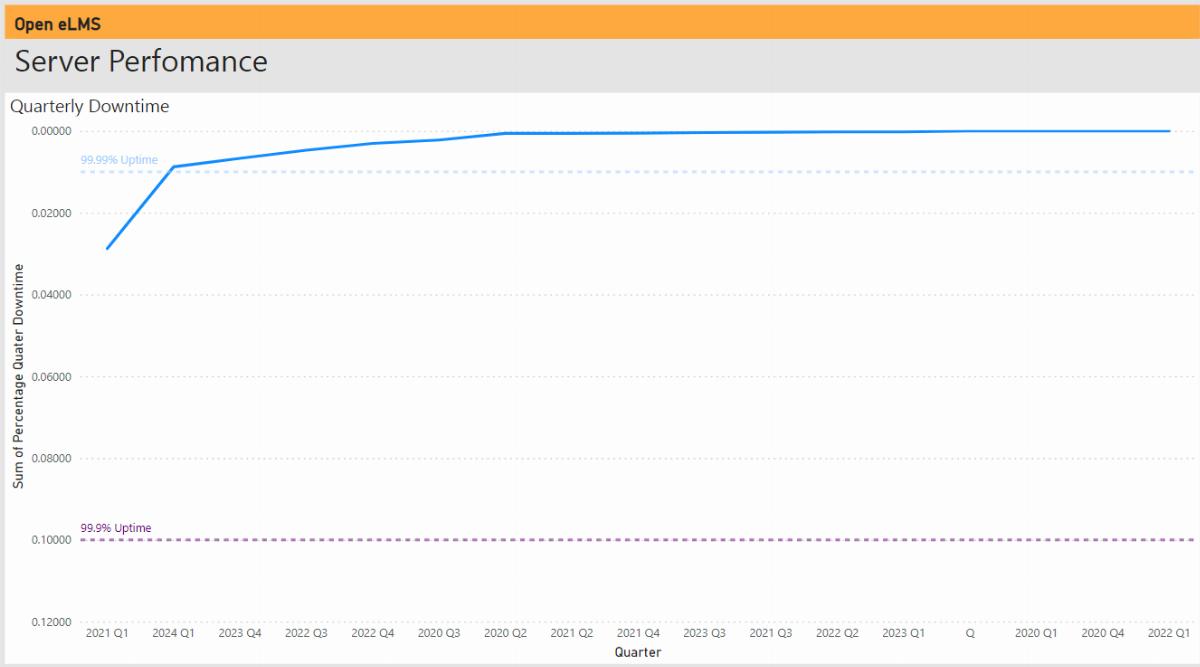The width and height of the screenshot is (1200, 667).
Task: Click the Open eLMS header title
Action: coord(58,25)
